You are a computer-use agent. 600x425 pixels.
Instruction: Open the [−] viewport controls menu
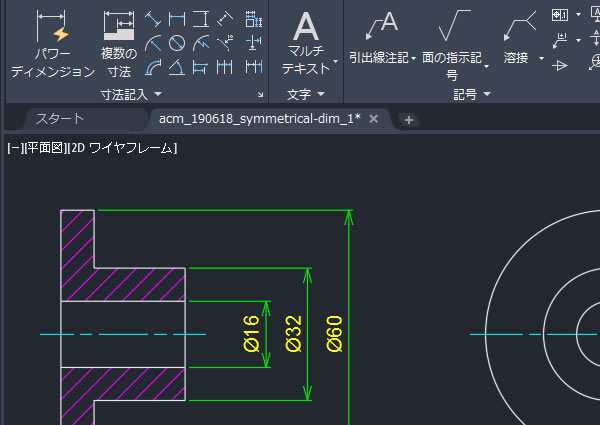click(14, 148)
